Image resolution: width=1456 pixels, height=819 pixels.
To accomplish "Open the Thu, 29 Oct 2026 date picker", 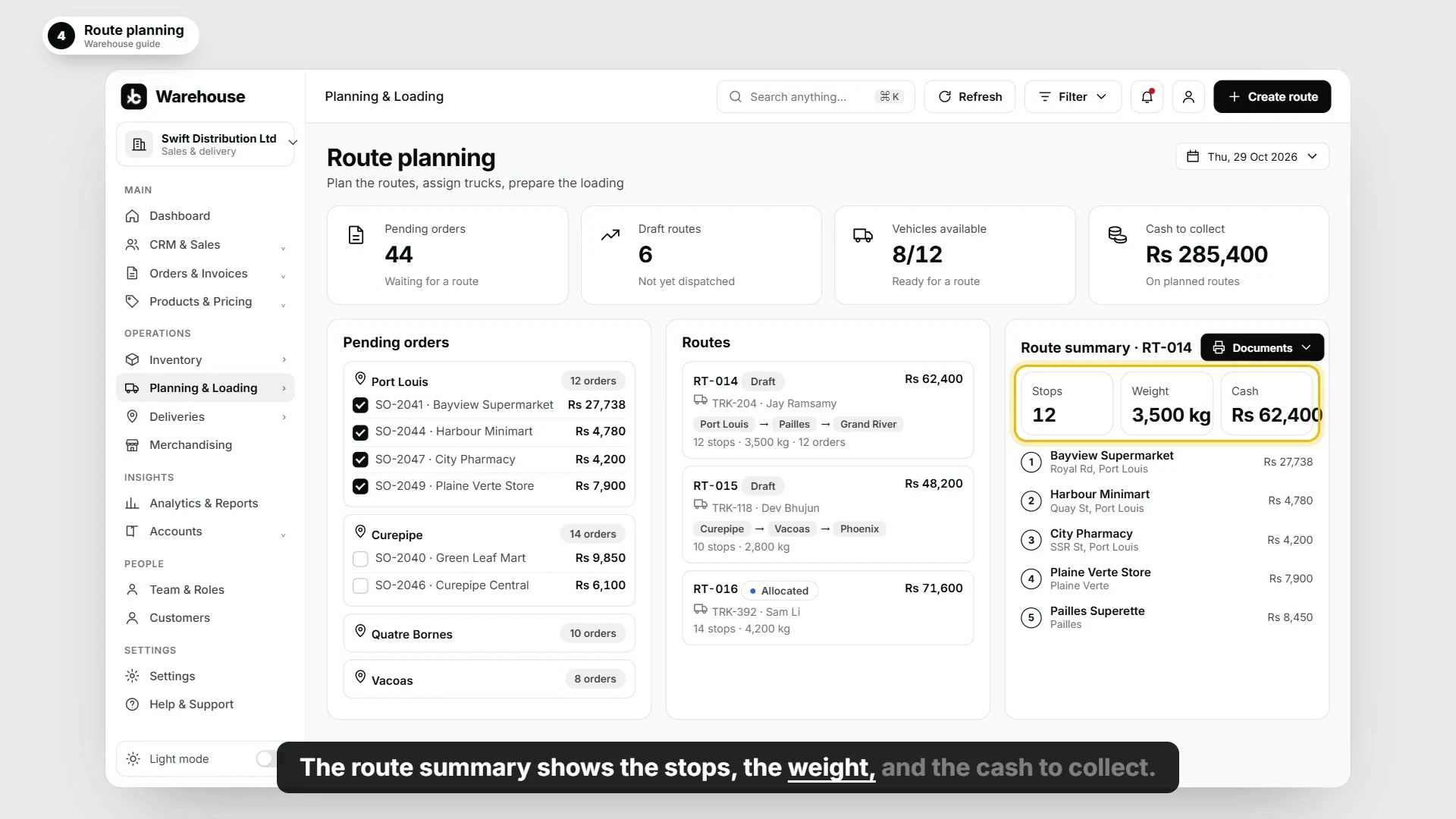I will [1252, 156].
